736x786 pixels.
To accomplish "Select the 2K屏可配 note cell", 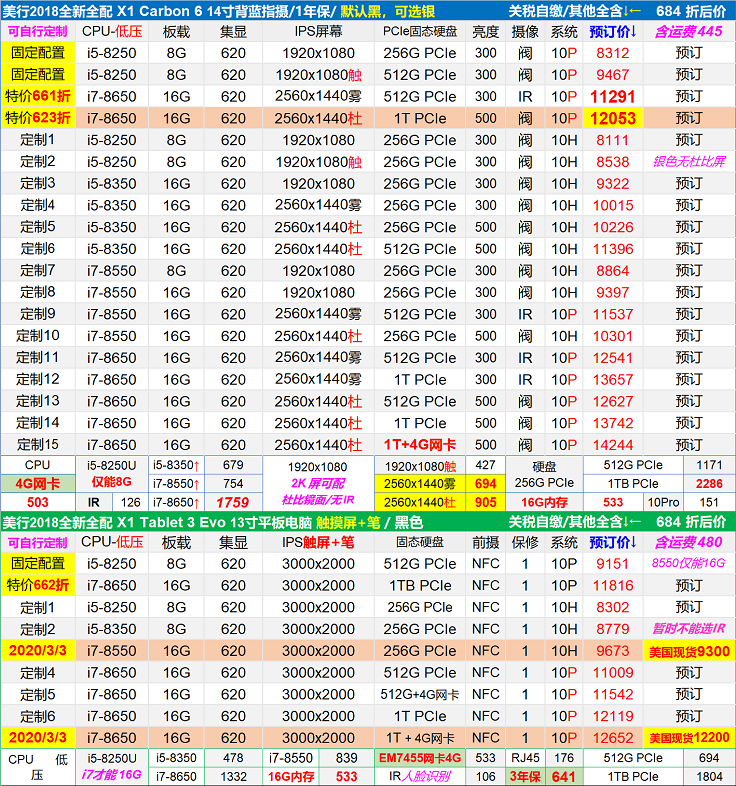I will pyautogui.click(x=318, y=483).
